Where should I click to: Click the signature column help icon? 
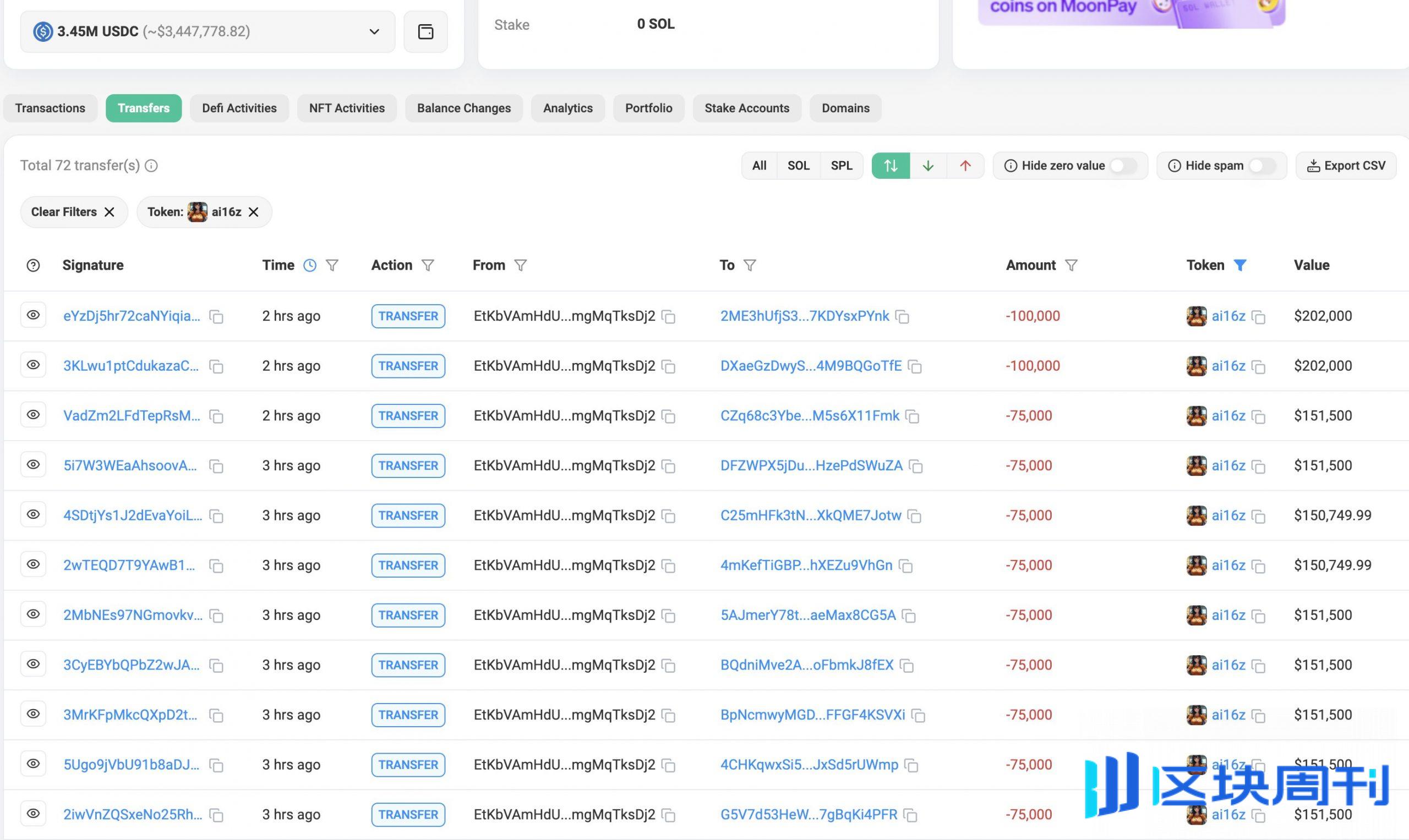(34, 266)
